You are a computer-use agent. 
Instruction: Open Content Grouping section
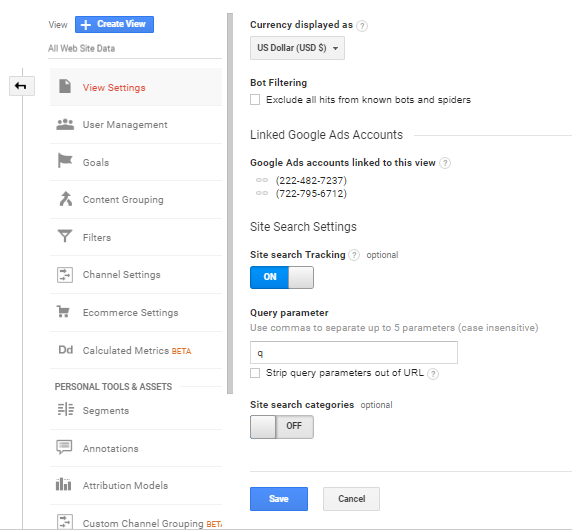click(x=136, y=200)
